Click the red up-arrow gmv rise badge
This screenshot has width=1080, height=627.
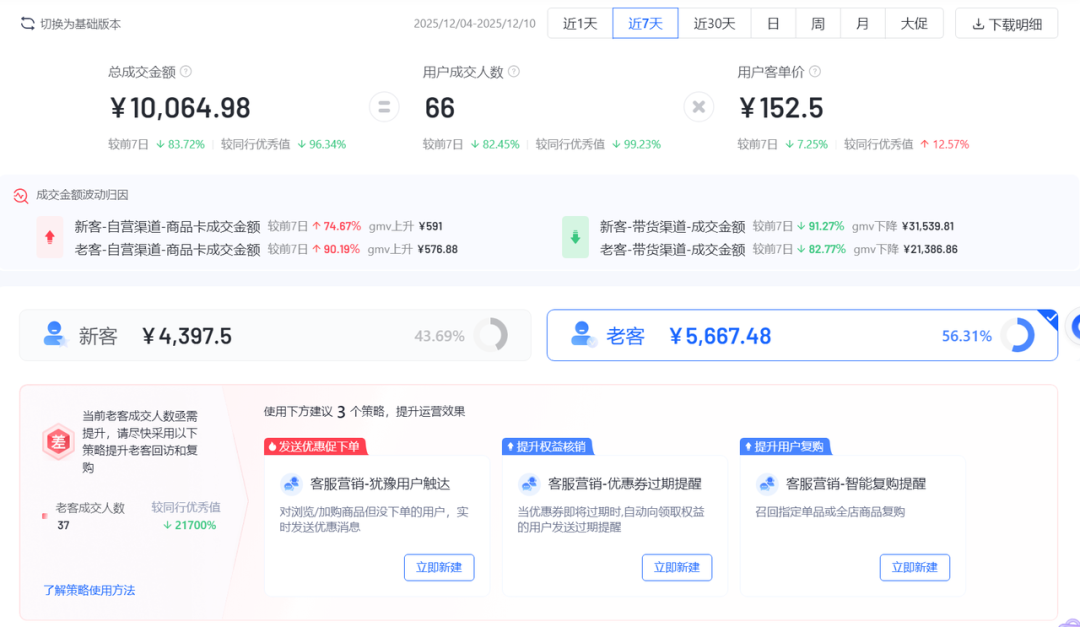[x=50, y=237]
